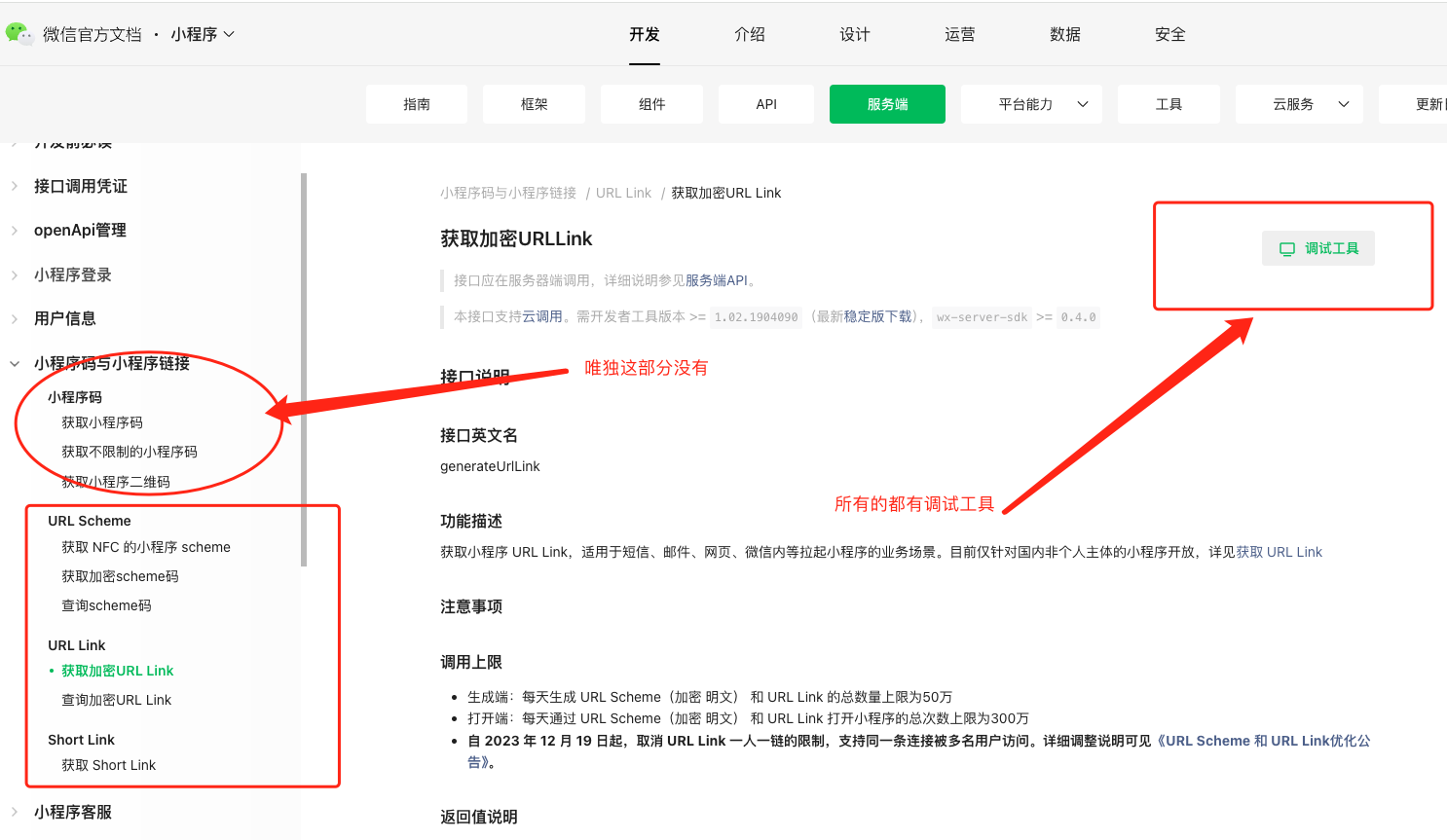The height and width of the screenshot is (840, 1447).
Task: Switch to the 安全 top tab
Action: 1170,34
